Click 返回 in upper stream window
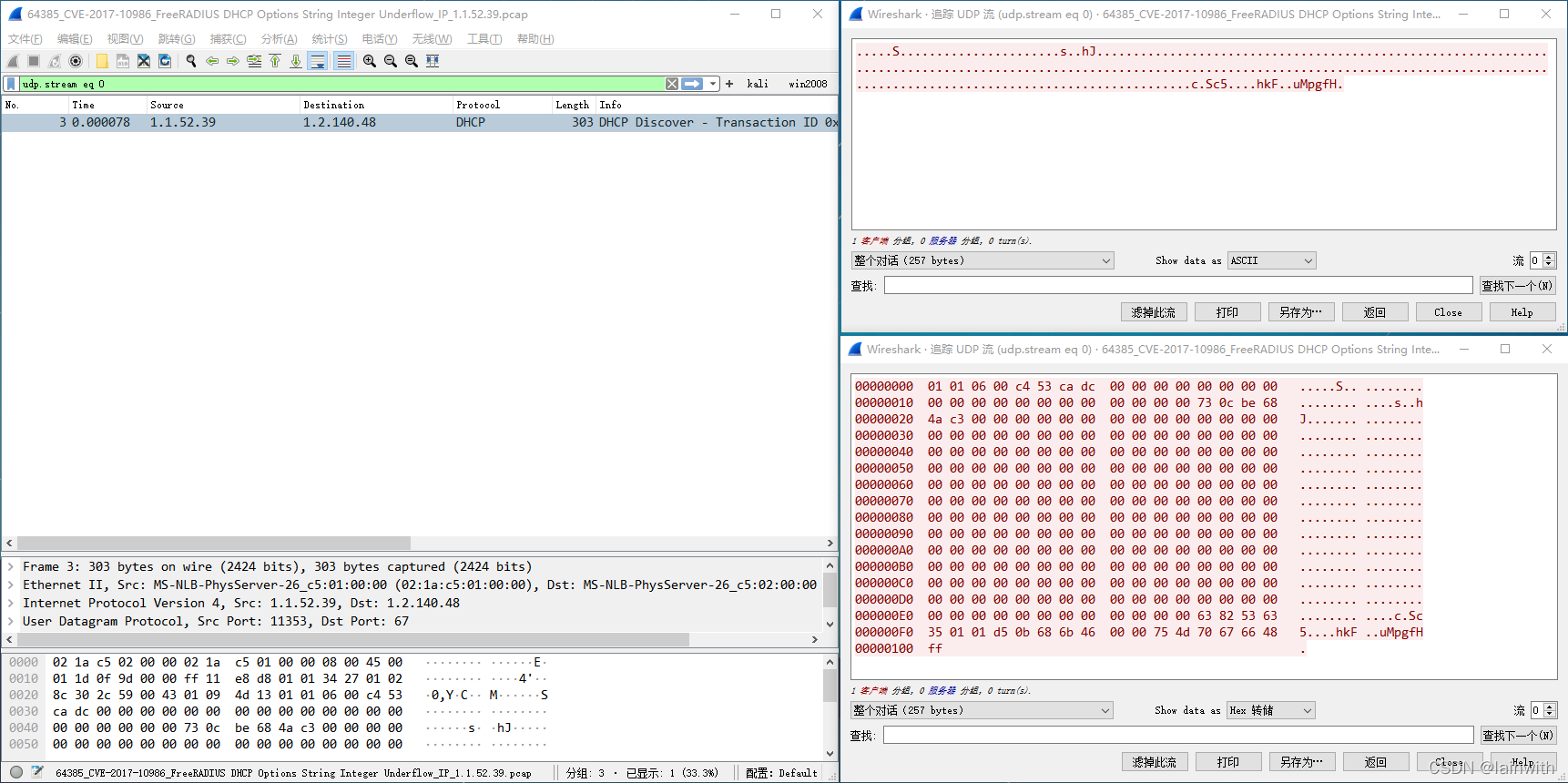The width and height of the screenshot is (1568, 783). point(1375,312)
